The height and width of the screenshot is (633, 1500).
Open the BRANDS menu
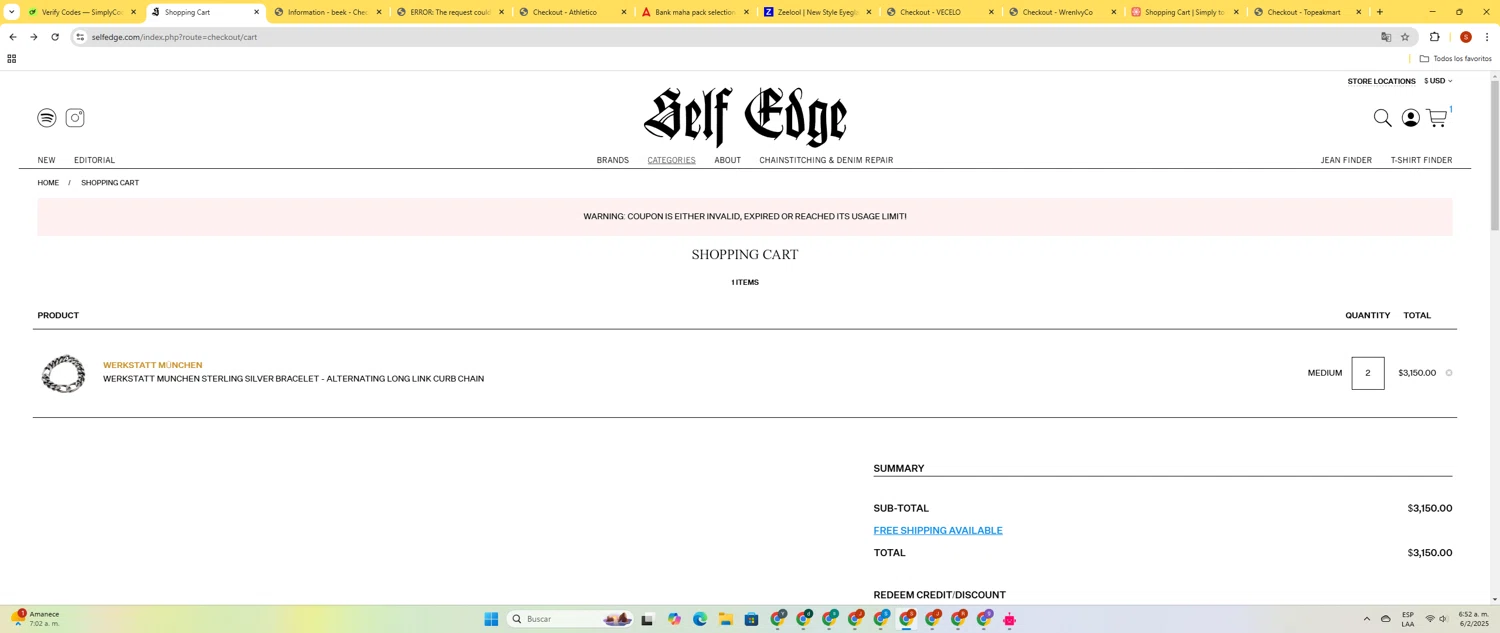point(613,160)
